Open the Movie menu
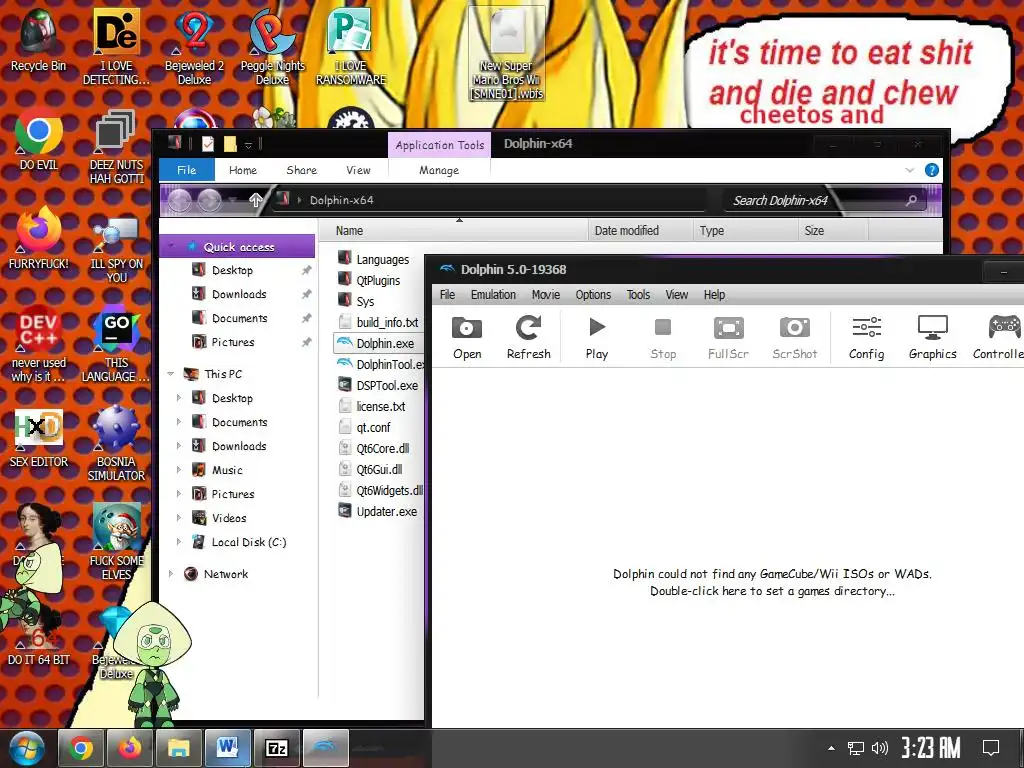 click(545, 295)
